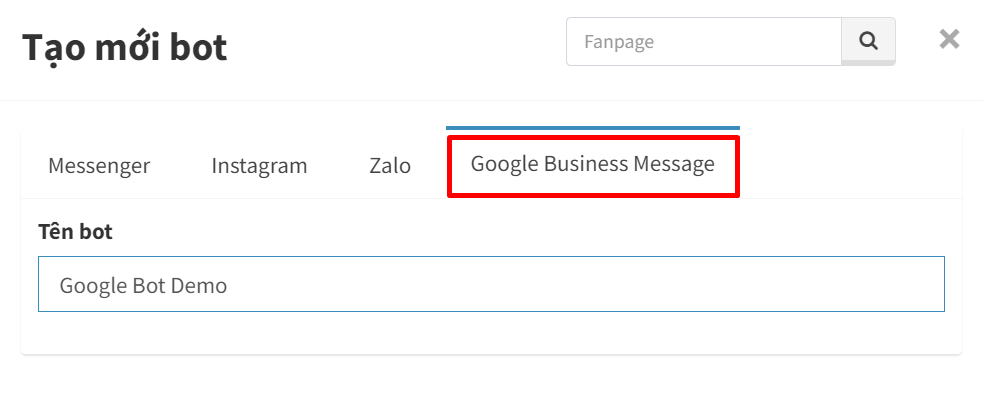Select the Zalo tab

tap(390, 165)
